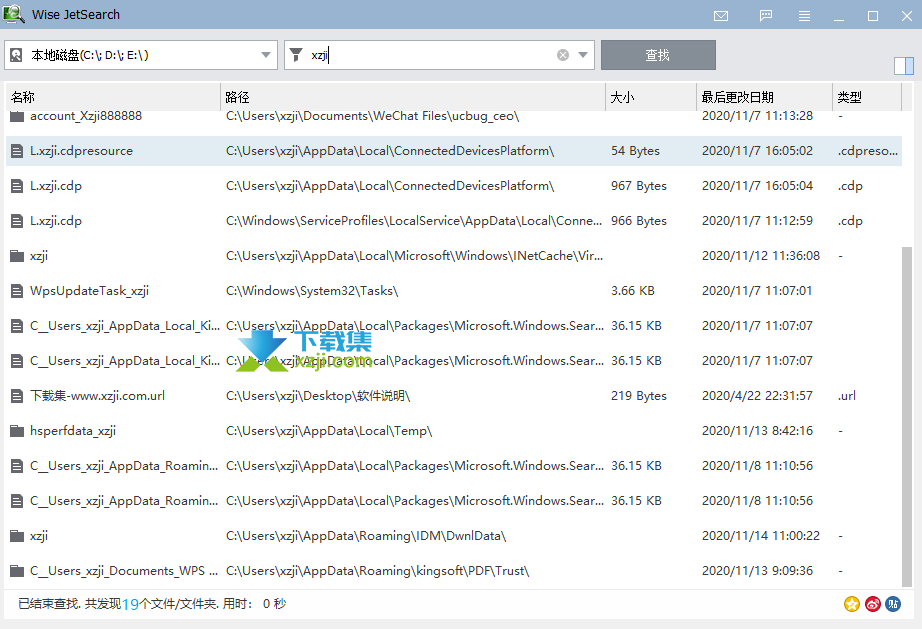This screenshot has height=629, width=922.
Task: Select the account_Xzji888888 folder icon
Action: coord(17,116)
